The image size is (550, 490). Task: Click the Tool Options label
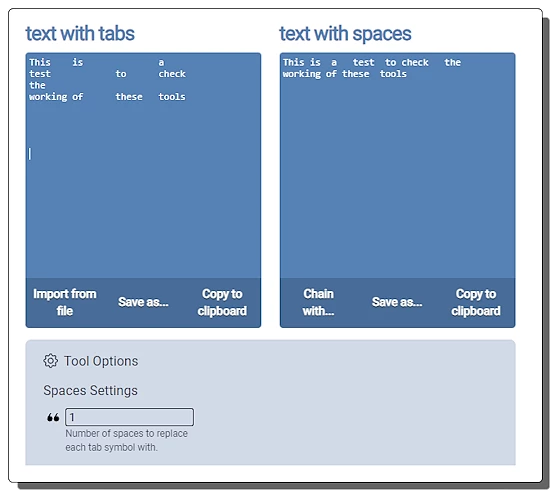tap(101, 361)
